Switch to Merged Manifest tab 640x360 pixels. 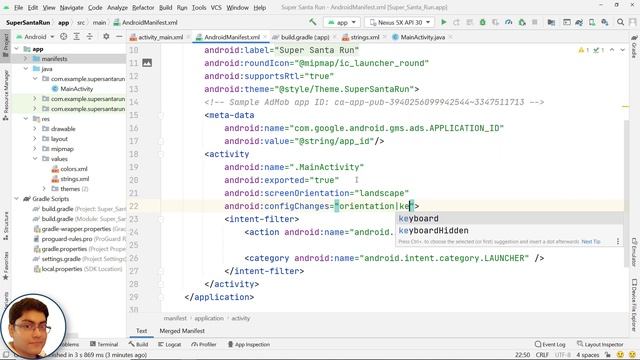click(x=182, y=331)
